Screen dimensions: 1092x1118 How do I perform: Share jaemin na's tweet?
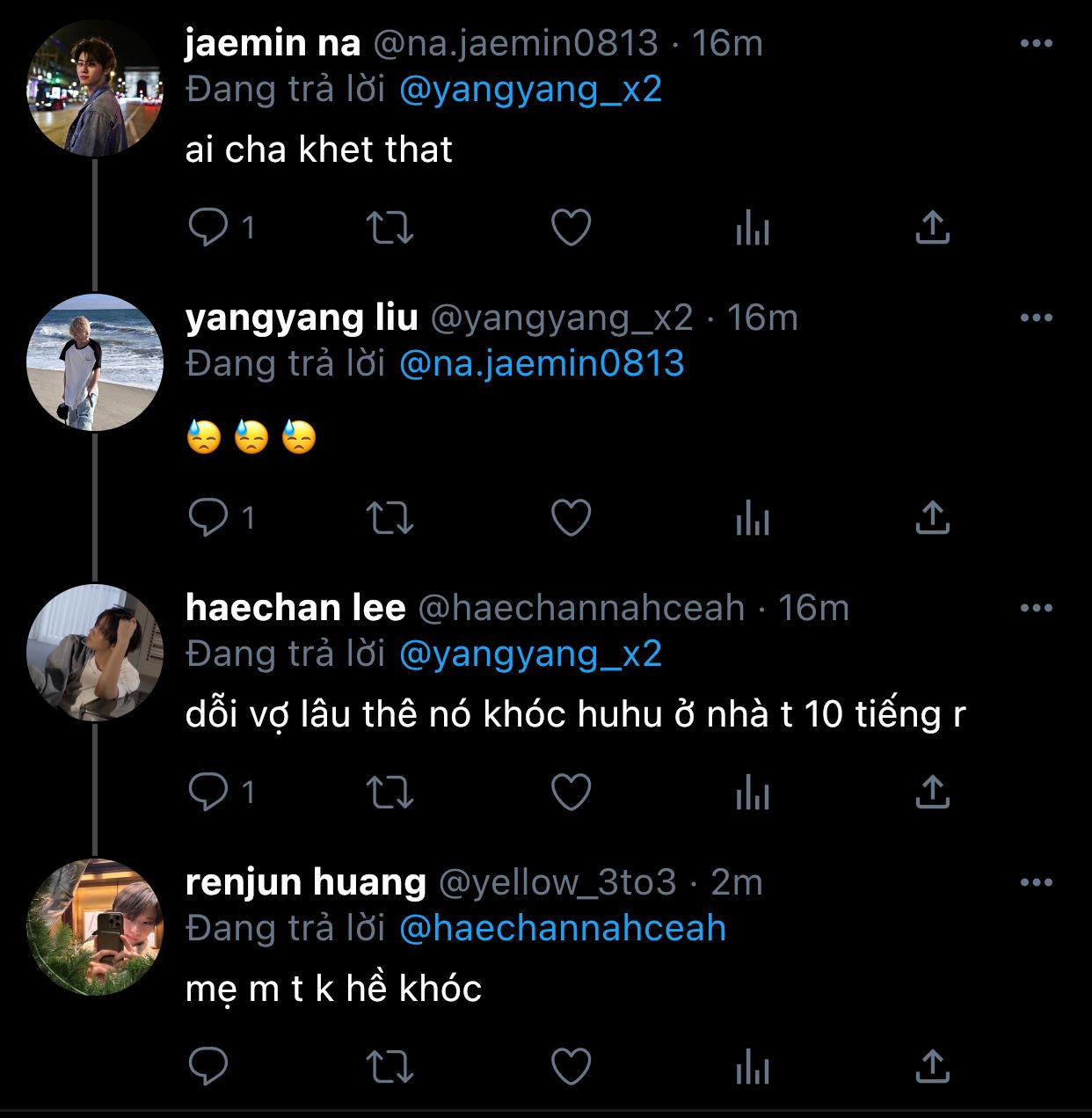[932, 228]
